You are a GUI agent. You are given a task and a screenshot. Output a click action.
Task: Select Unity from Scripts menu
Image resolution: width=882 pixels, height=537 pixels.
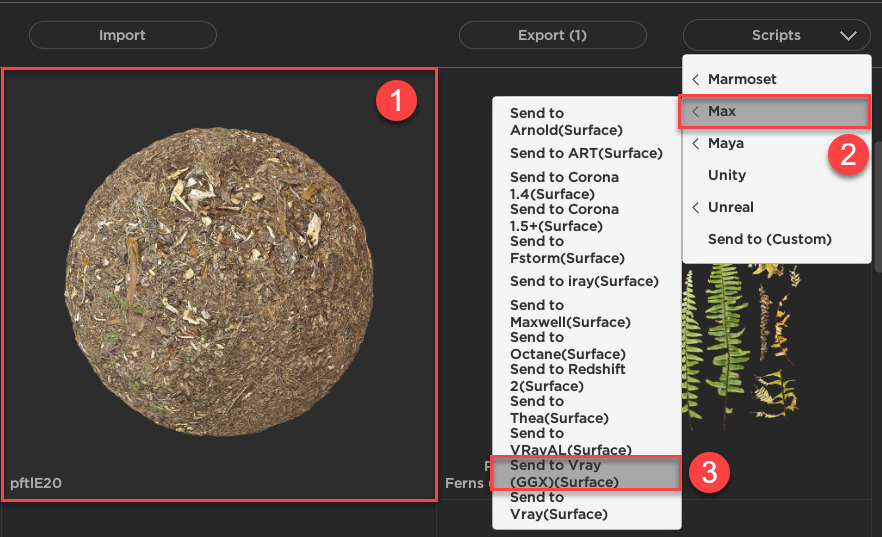[726, 175]
